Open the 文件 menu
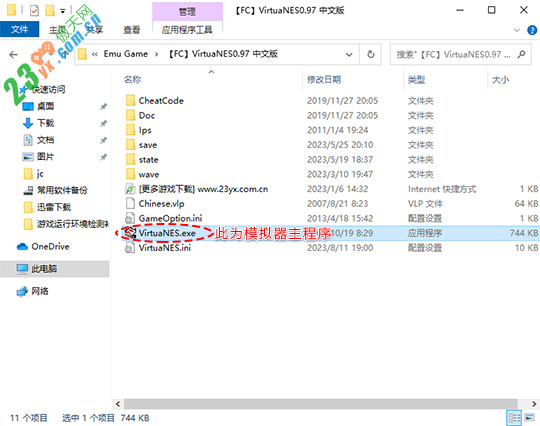The width and height of the screenshot is (540, 426). pos(19,29)
